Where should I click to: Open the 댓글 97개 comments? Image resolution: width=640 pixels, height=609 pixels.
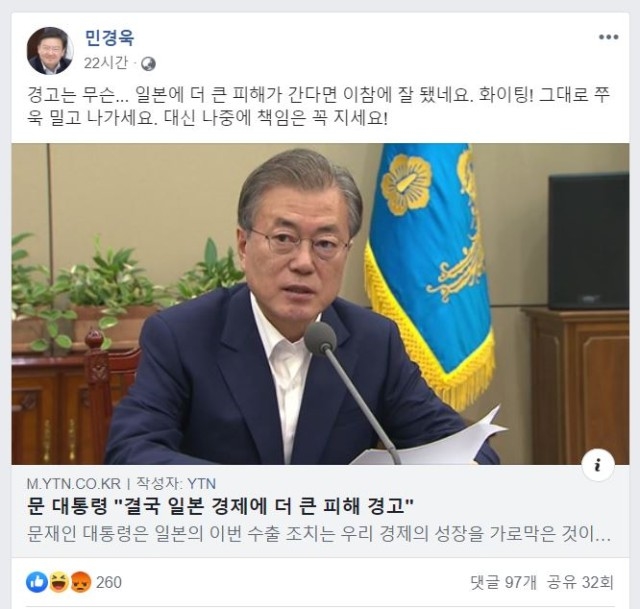point(504,582)
